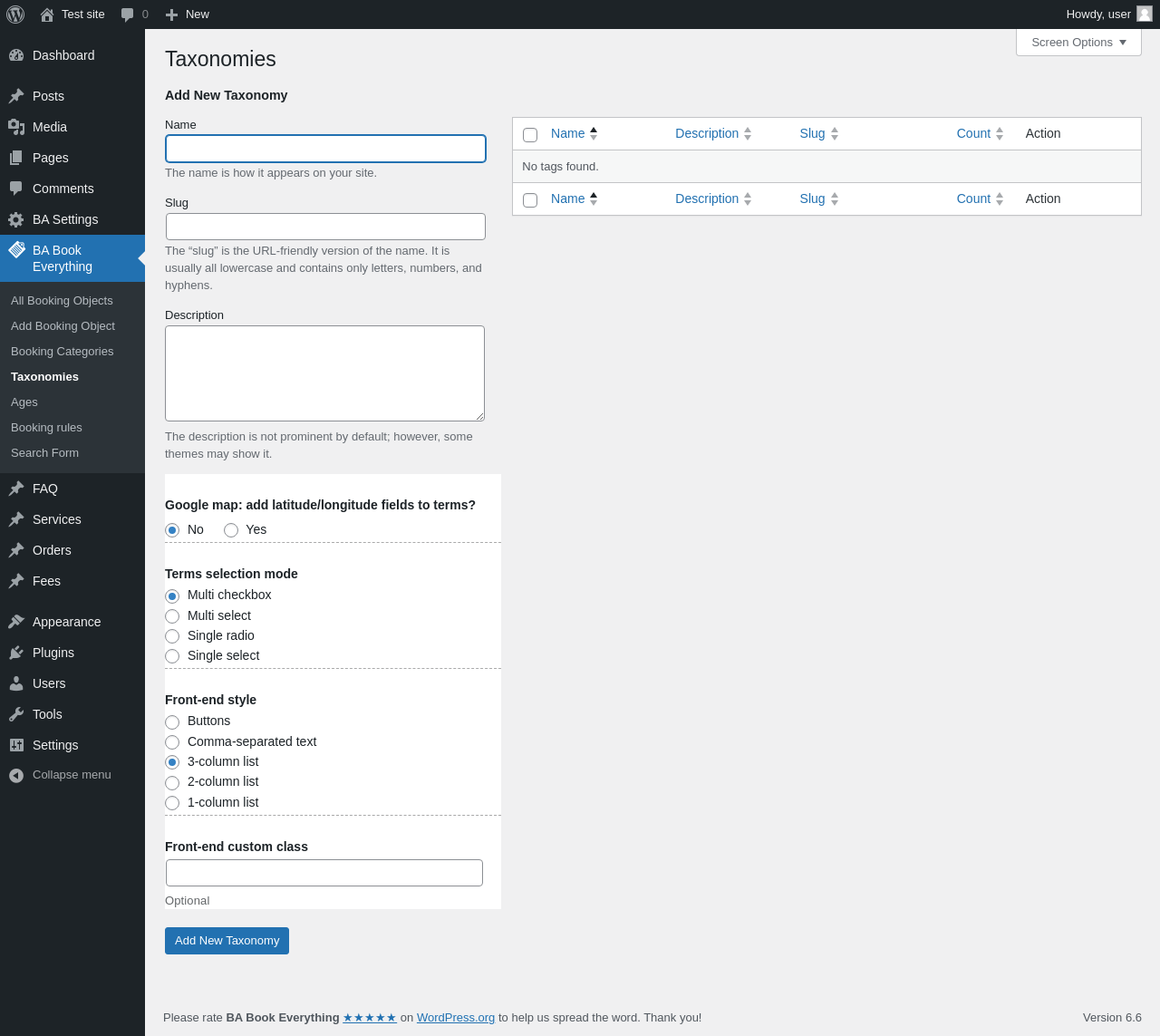Select Single select selection mode
The image size is (1160, 1036).
pos(172,656)
